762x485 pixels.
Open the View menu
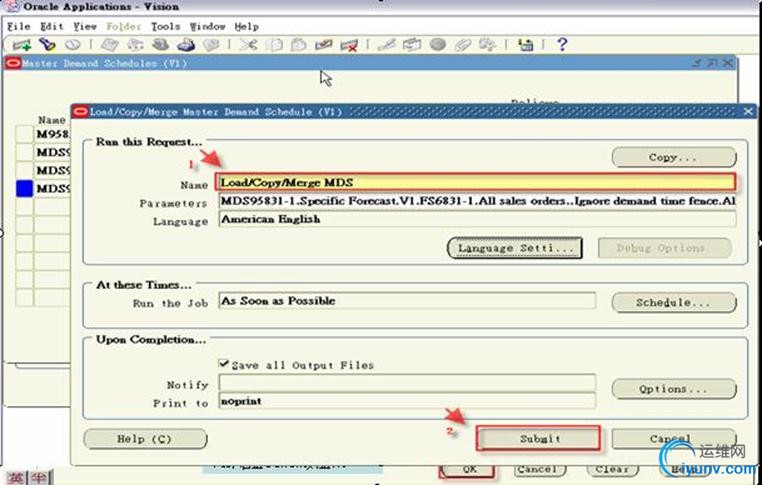[x=85, y=26]
